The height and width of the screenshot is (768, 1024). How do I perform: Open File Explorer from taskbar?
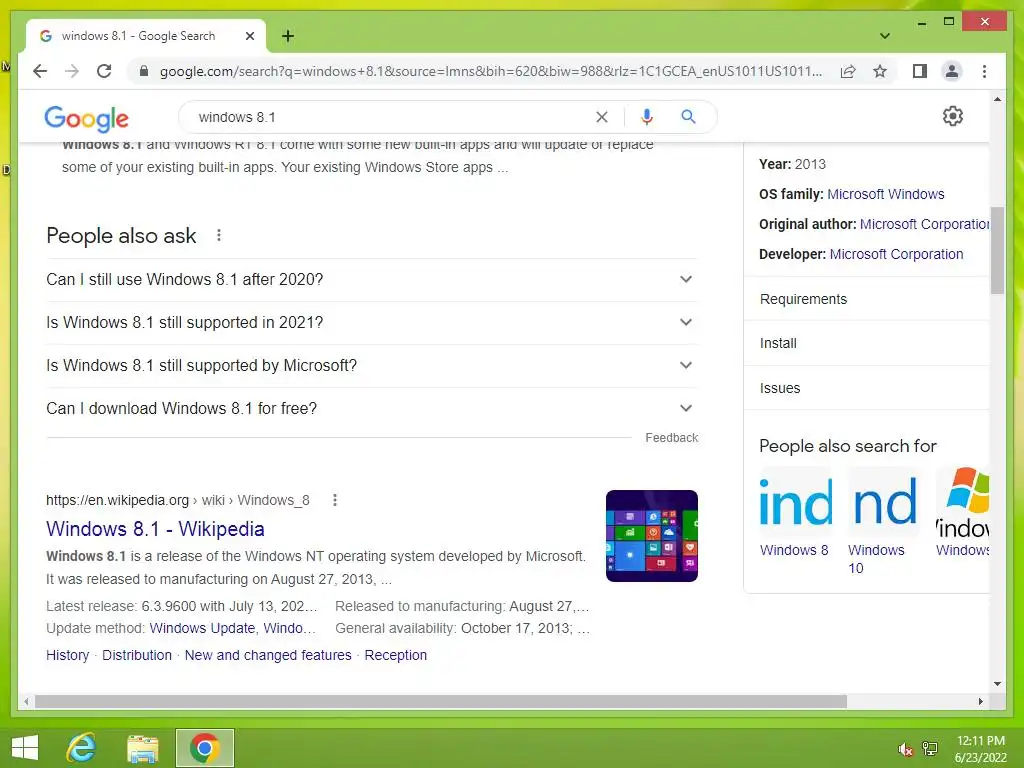142,748
